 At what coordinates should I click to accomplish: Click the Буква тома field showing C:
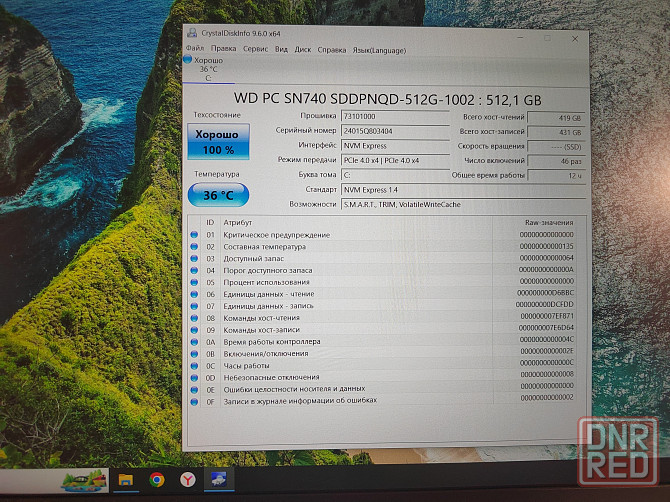pyautogui.click(x=395, y=175)
